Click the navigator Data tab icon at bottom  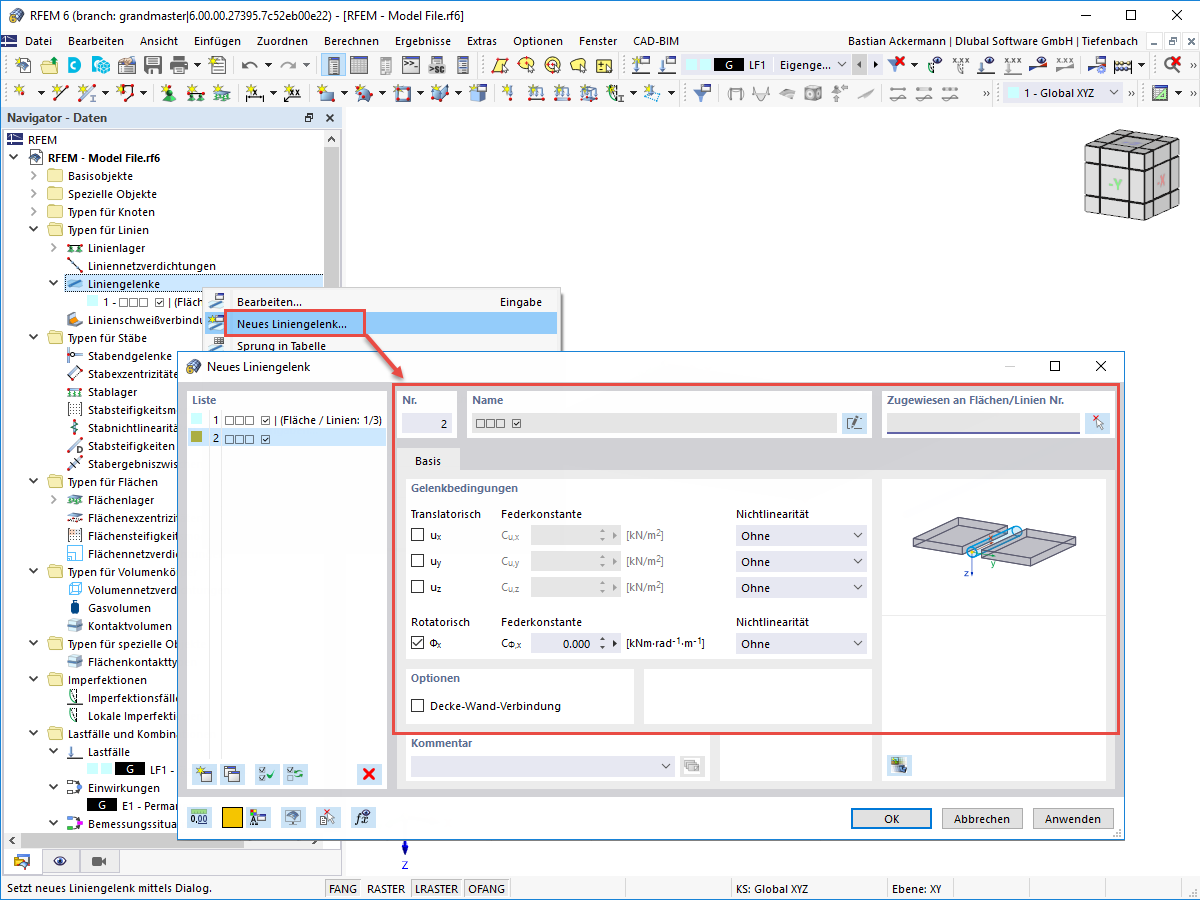(21, 860)
